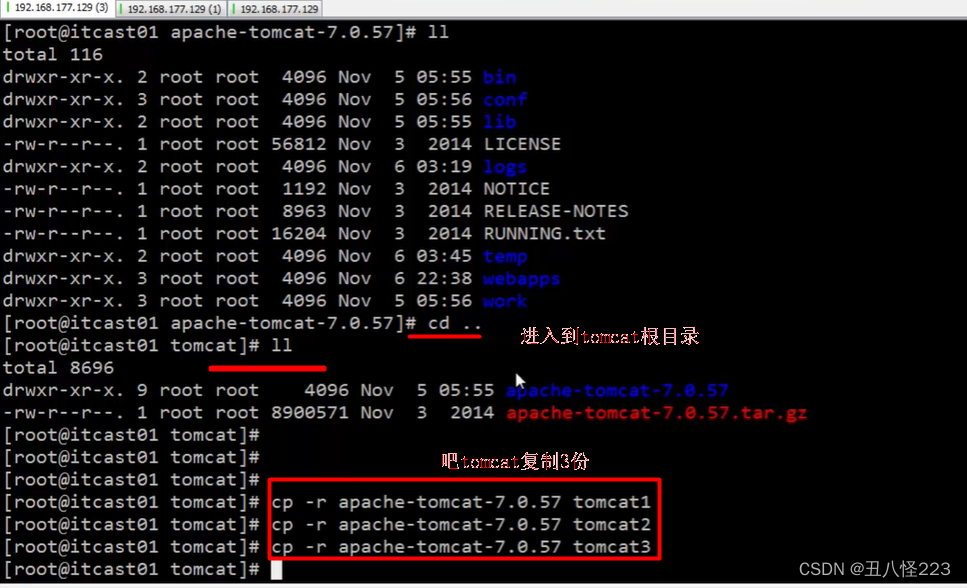Select the RELEASE-NOTES file name
The height and width of the screenshot is (588, 967).
pyautogui.click(x=556, y=211)
